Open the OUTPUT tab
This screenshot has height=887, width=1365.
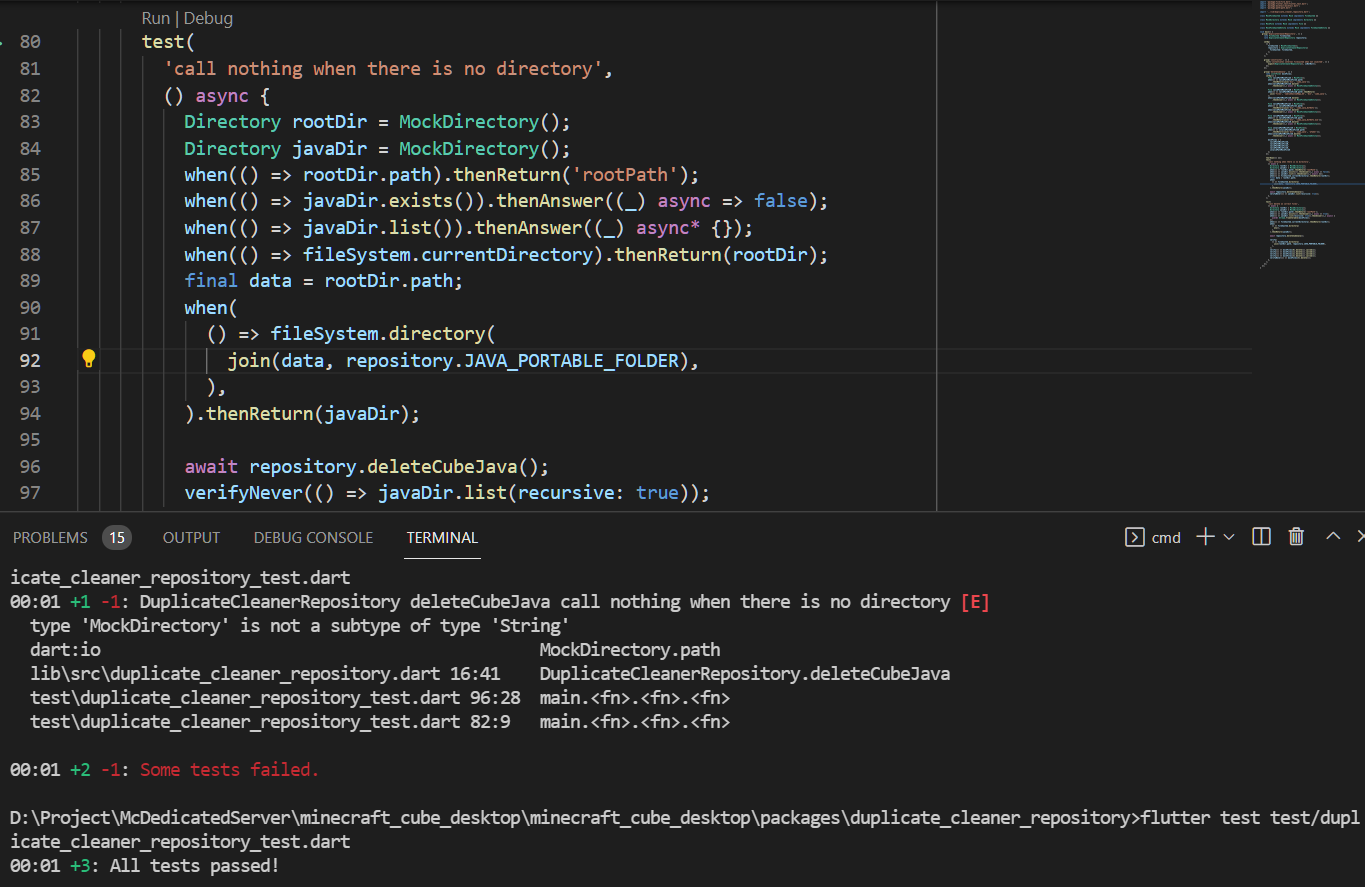click(x=191, y=538)
